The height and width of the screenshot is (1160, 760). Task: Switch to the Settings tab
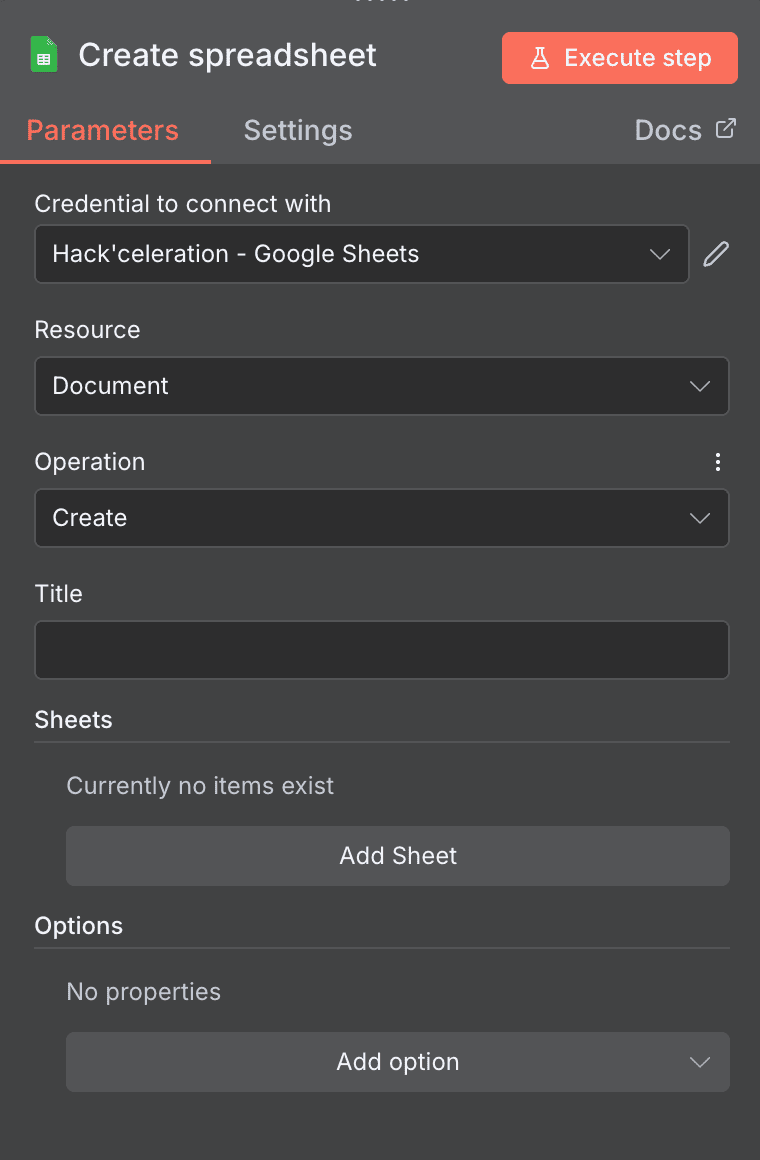coord(297,130)
